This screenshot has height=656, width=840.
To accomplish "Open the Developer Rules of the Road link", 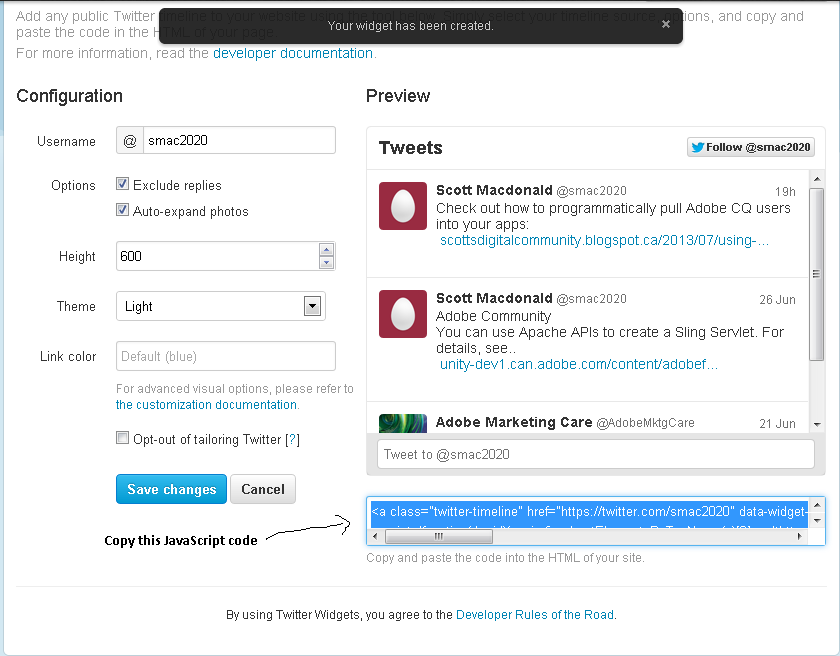I will coord(535,615).
